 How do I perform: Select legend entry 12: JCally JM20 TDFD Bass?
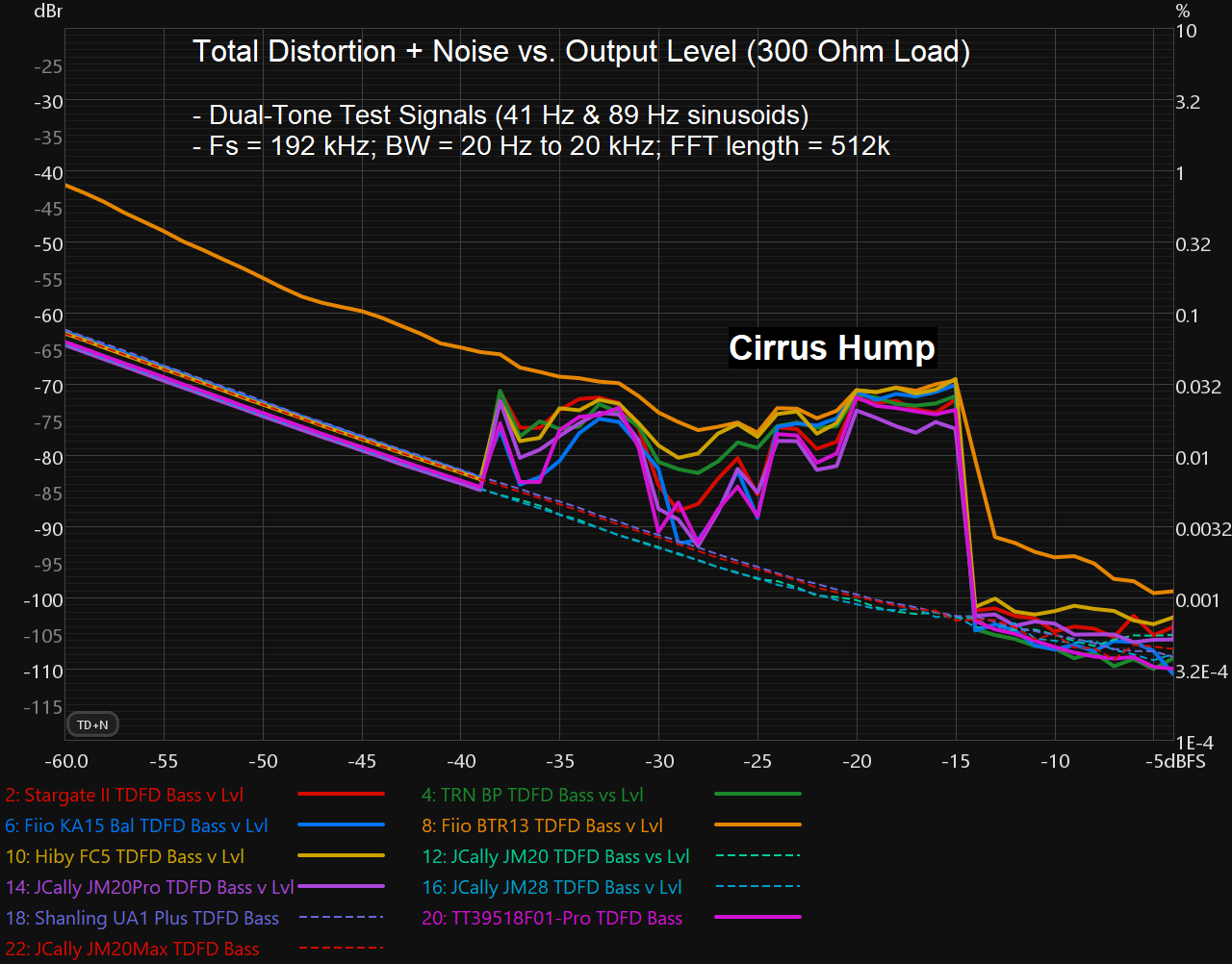[555, 857]
